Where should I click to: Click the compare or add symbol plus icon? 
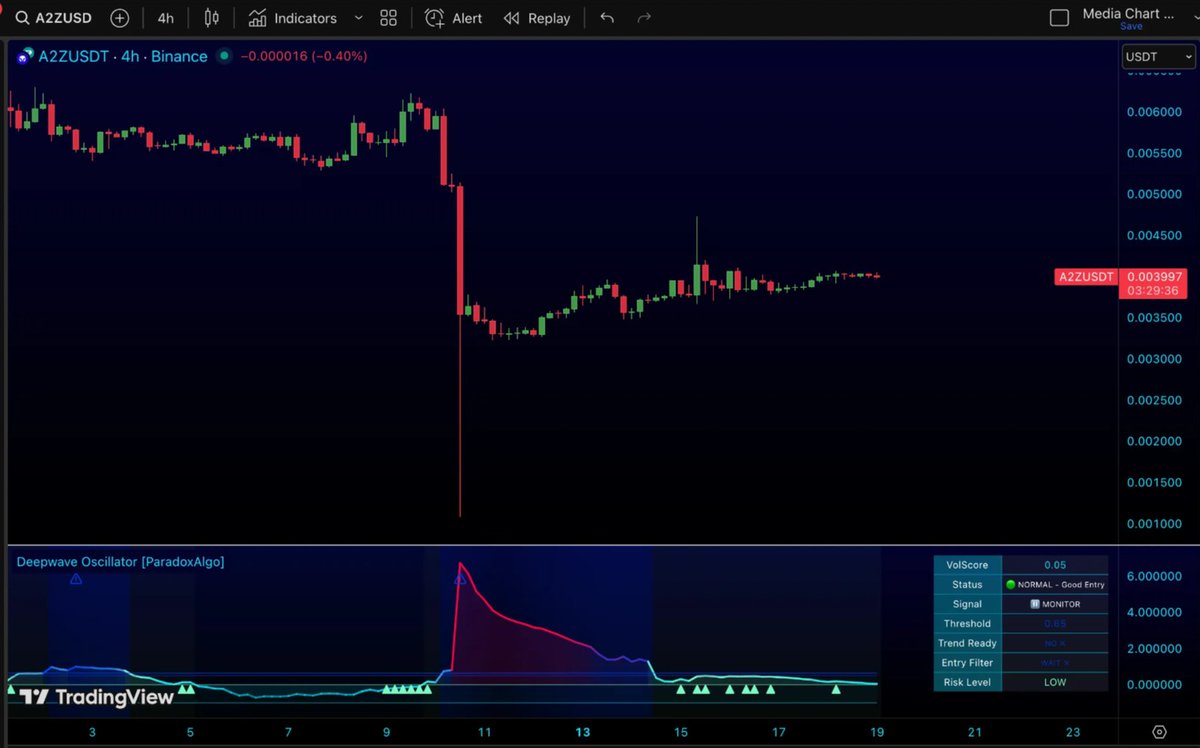[119, 18]
